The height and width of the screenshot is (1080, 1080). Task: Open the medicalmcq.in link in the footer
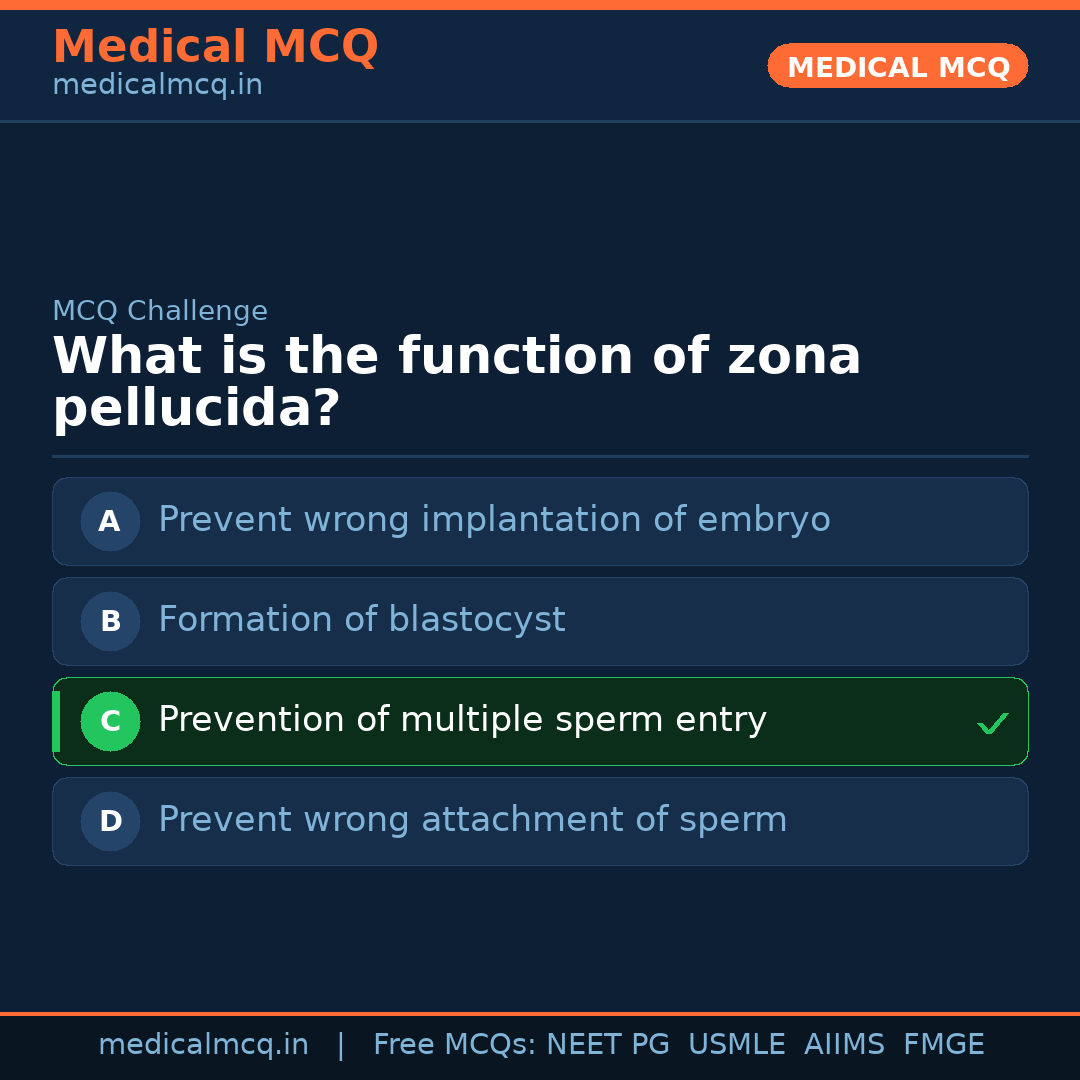(203, 1045)
